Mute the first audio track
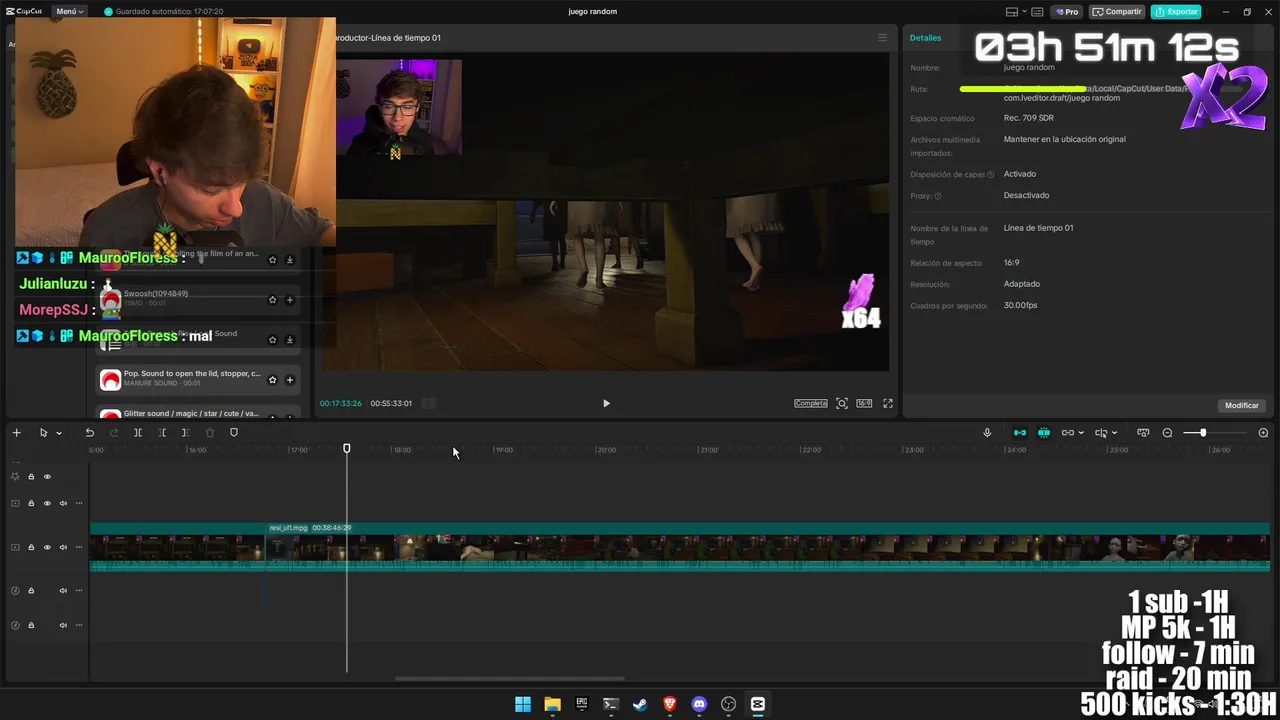This screenshot has width=1280, height=720. [x=63, y=591]
